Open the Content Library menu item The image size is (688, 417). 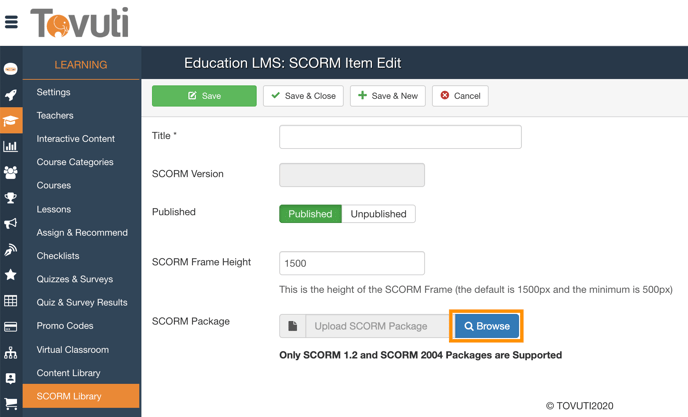tap(68, 373)
